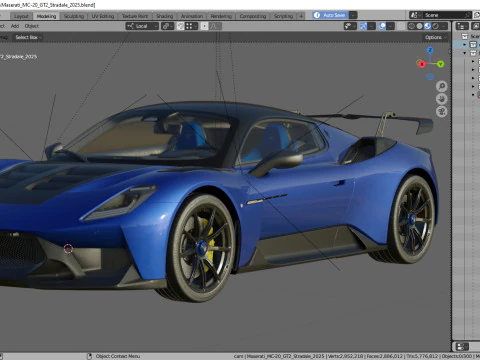The image size is (480, 360).
Task: Open the gizmo options dropdown arrow
Action: (372, 26)
